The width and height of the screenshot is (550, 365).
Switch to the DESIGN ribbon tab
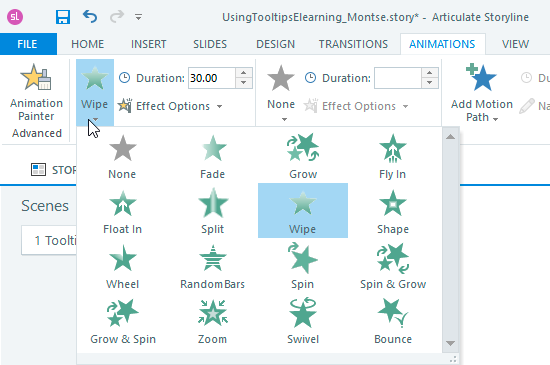point(276,44)
